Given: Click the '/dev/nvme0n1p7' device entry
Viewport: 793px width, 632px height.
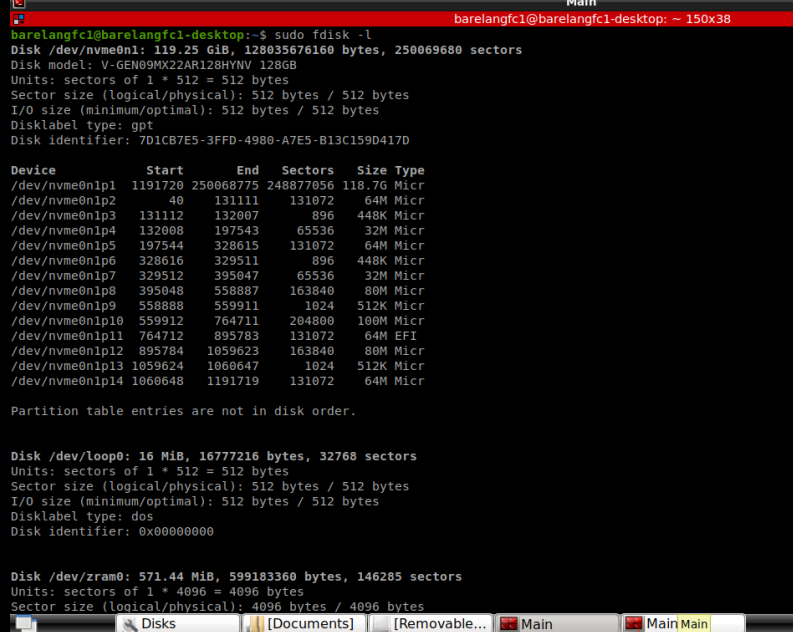Looking at the screenshot, I should pyautogui.click(x=63, y=276).
